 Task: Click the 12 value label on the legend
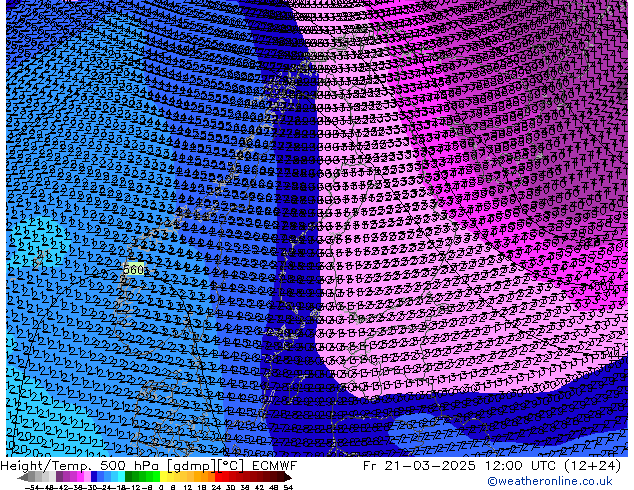click(188, 488)
